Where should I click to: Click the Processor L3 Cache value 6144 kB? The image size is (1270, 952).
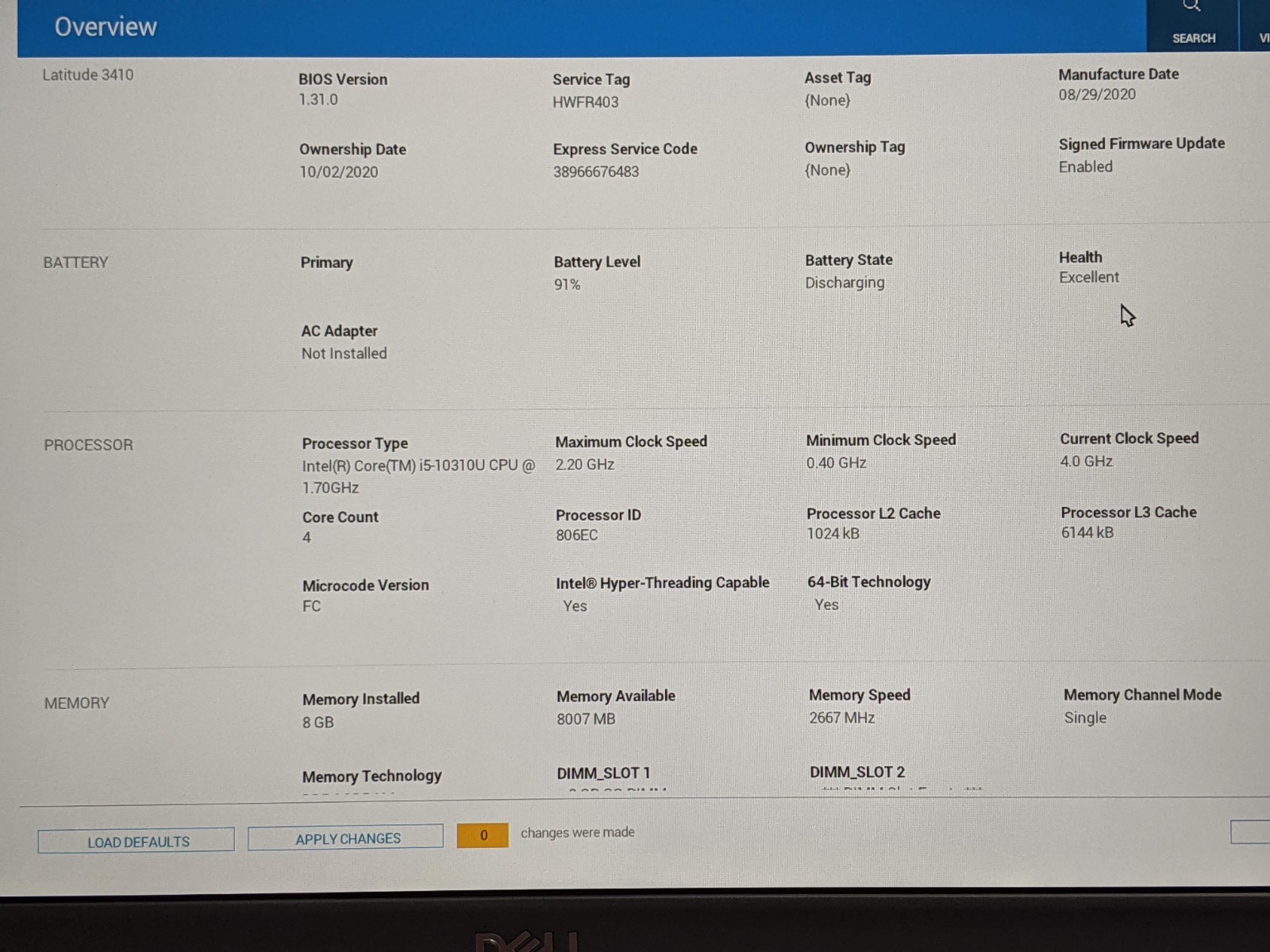[x=1087, y=532]
